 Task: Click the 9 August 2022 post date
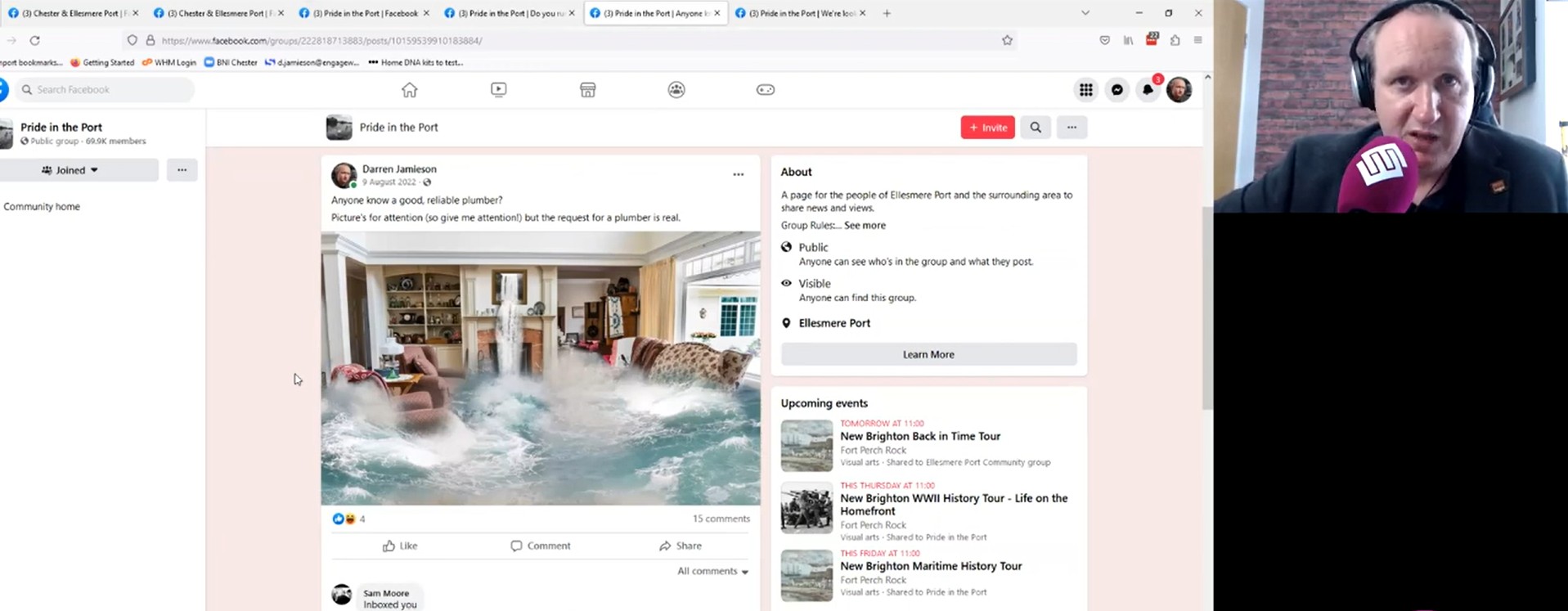[389, 182]
